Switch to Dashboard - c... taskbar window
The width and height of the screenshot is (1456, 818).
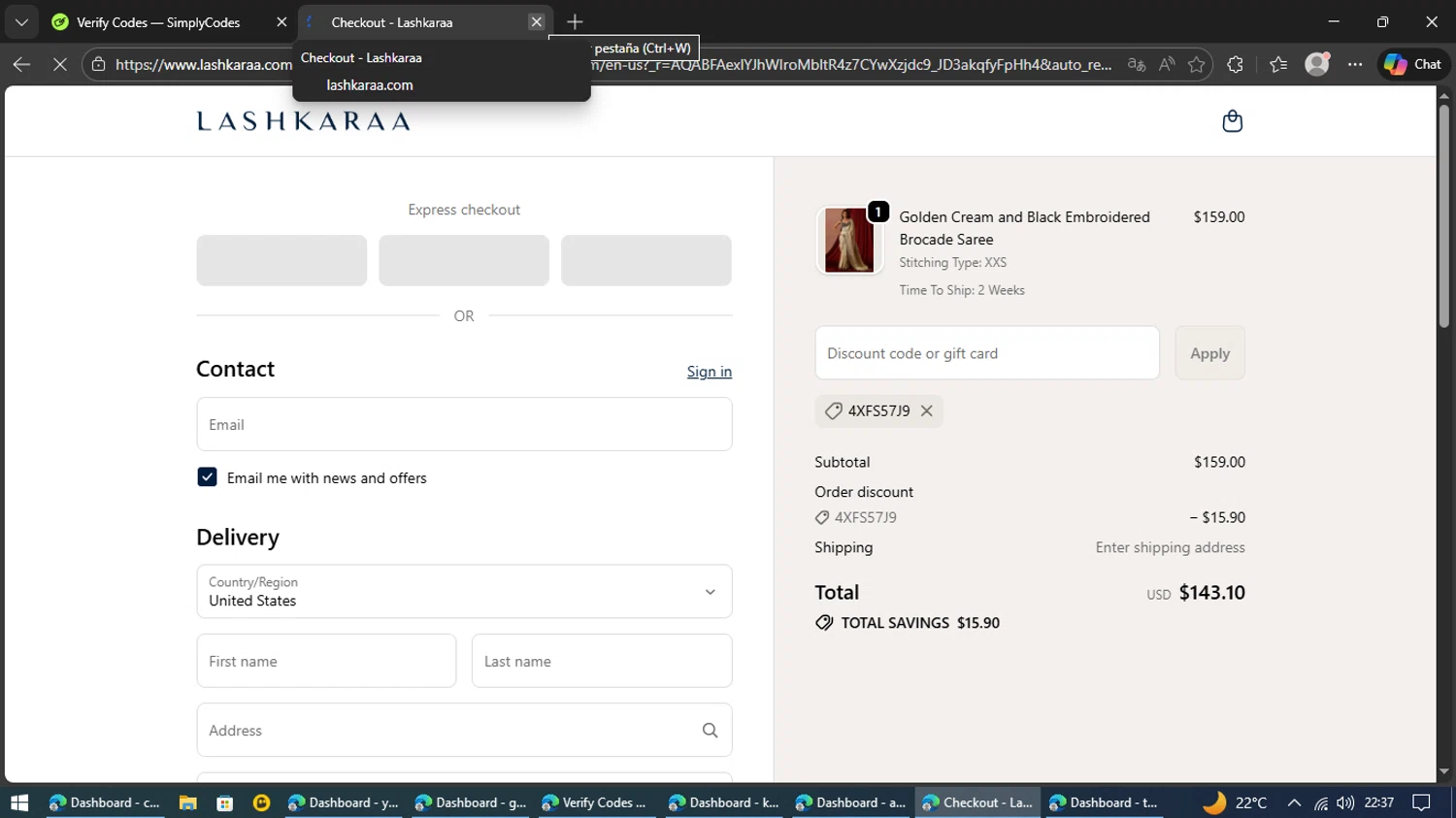click(105, 802)
